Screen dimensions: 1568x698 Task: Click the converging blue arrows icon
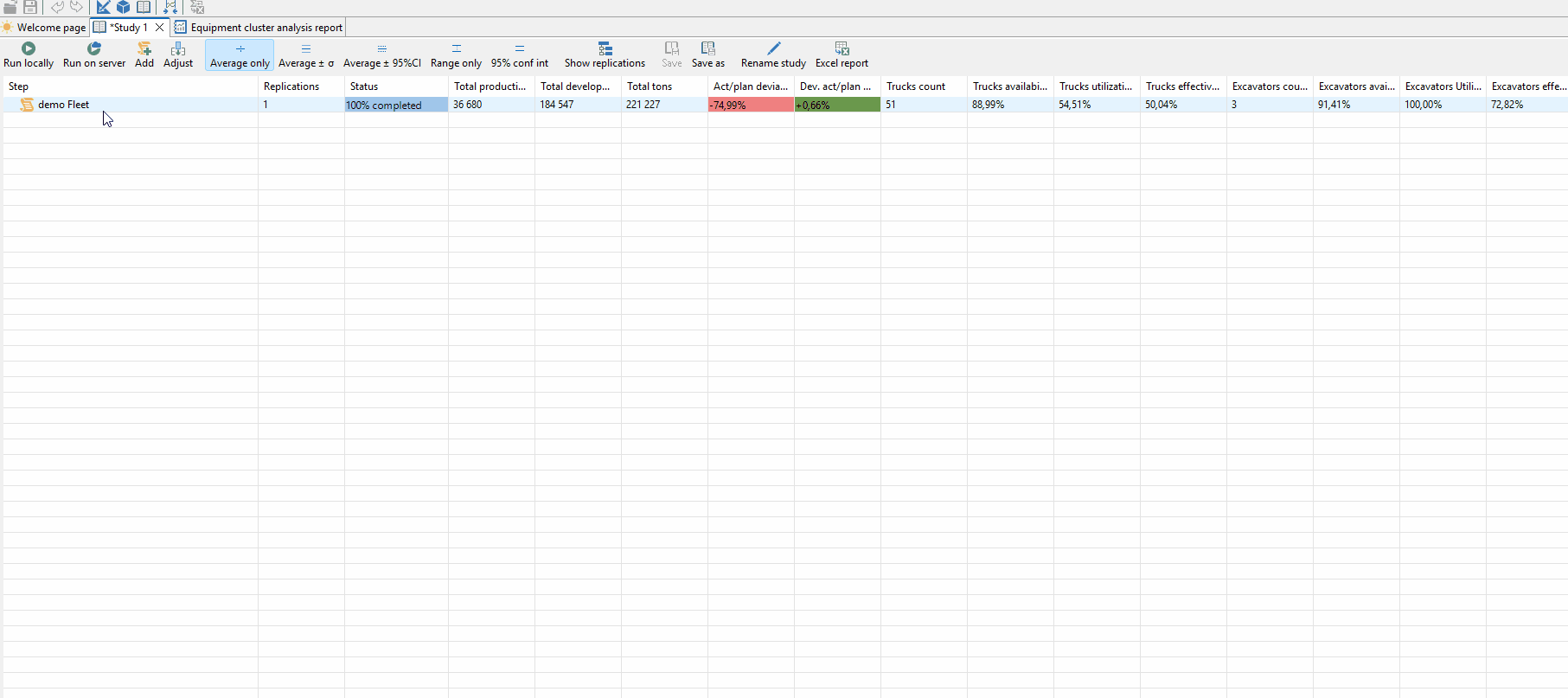(x=170, y=7)
